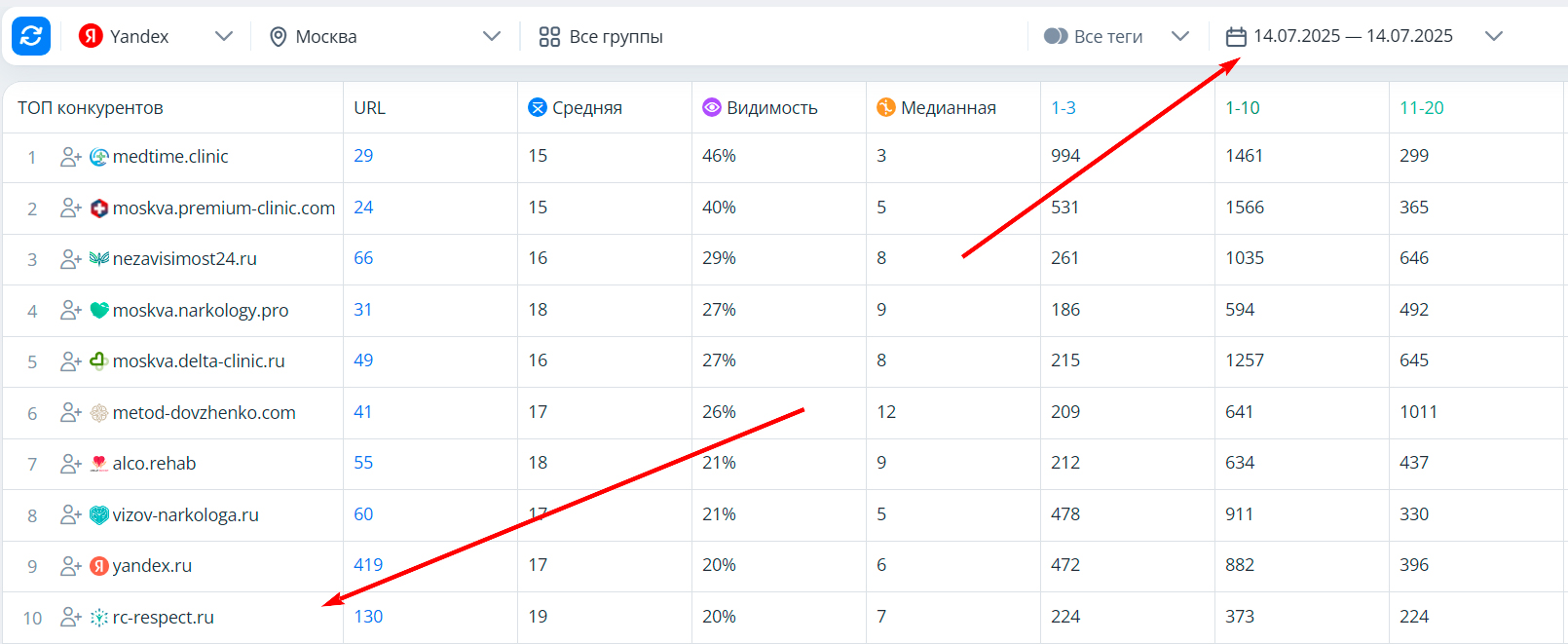This screenshot has height=644, width=1568.
Task: Click the all groups grid icon
Action: click(549, 37)
